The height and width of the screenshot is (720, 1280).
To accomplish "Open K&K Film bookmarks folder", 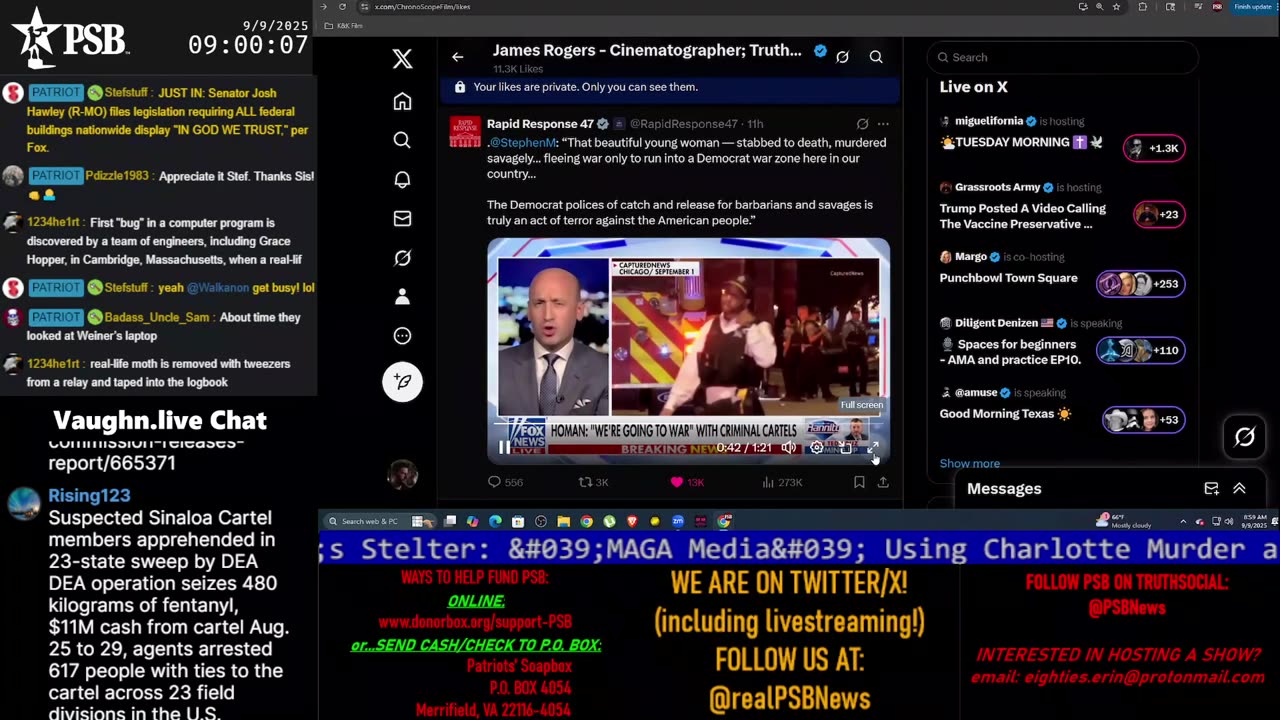I will pos(345,25).
